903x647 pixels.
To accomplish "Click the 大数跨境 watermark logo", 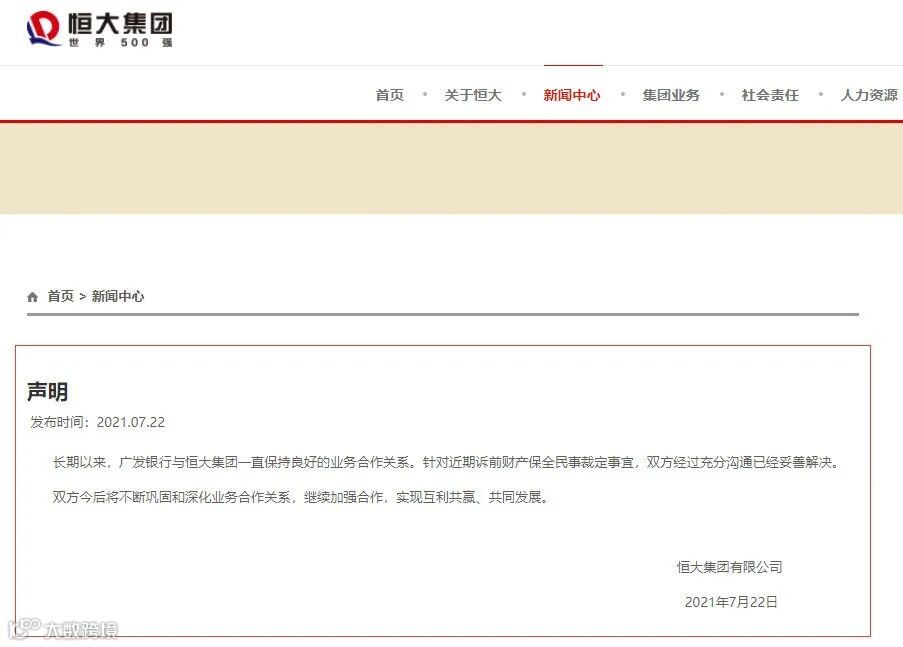I will point(63,629).
